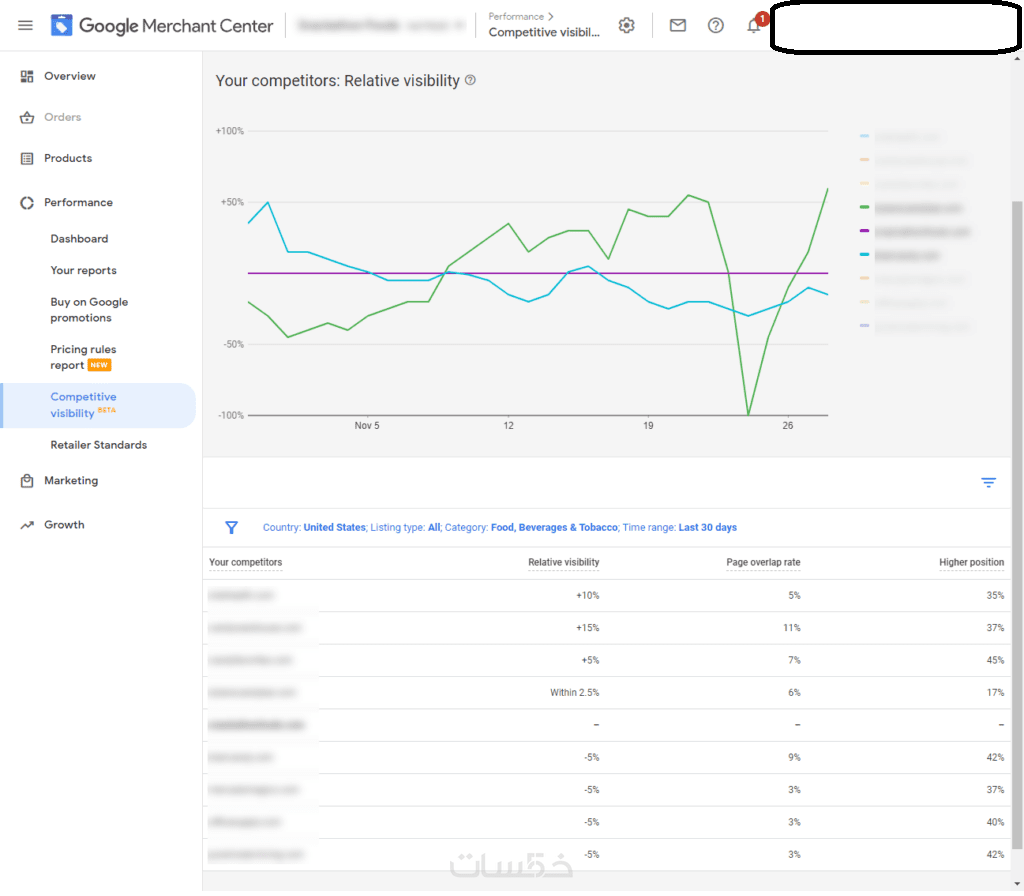Open Retailer Standards page

(x=98, y=445)
